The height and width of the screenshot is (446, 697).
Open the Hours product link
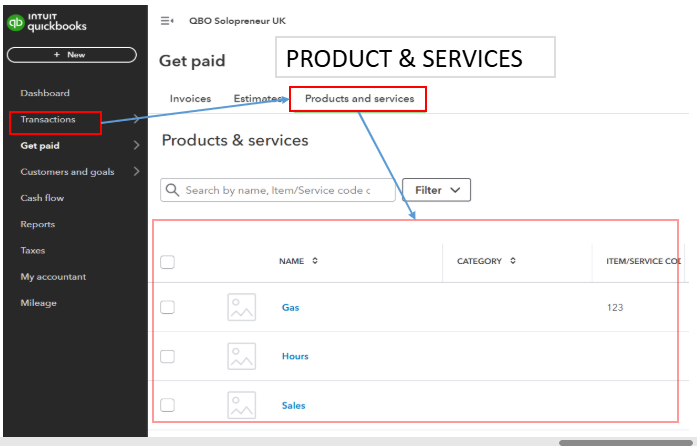(x=295, y=356)
